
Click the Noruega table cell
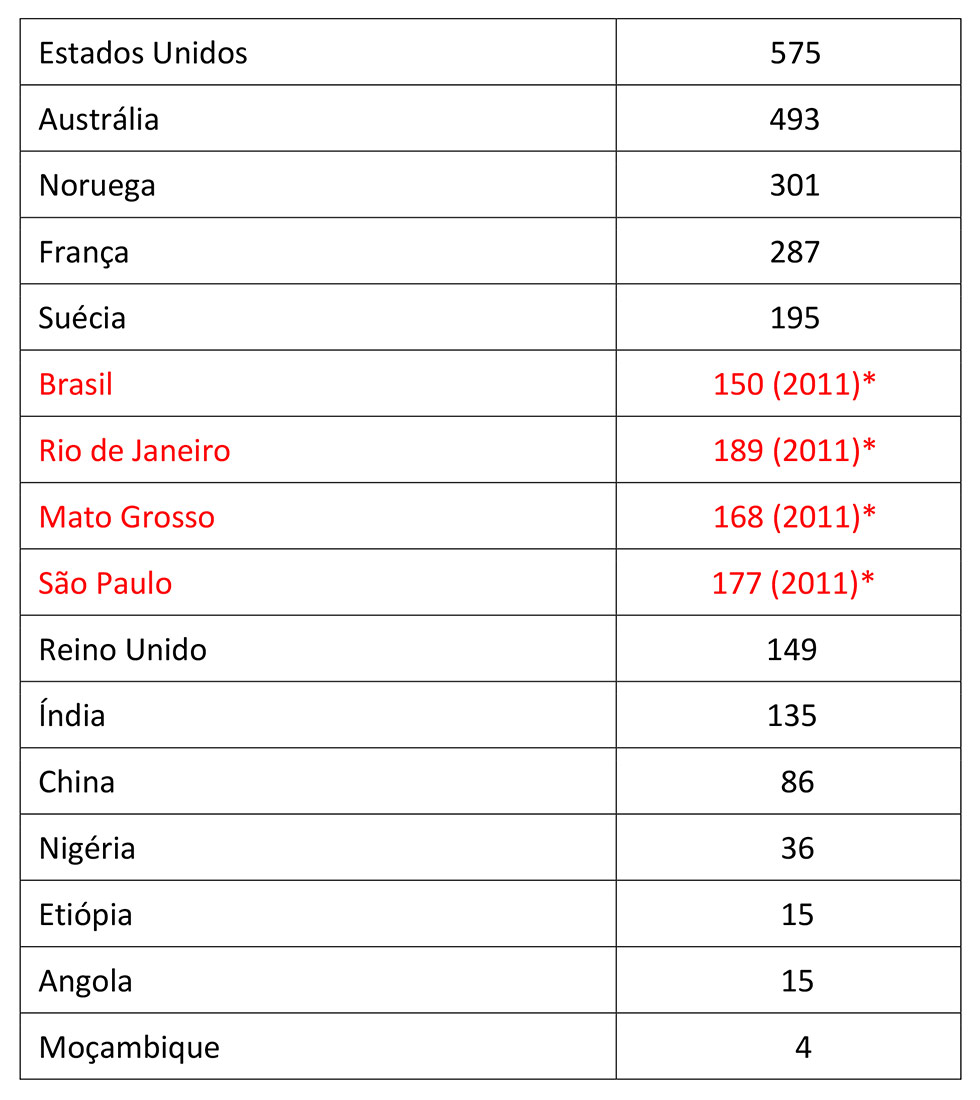97,185
